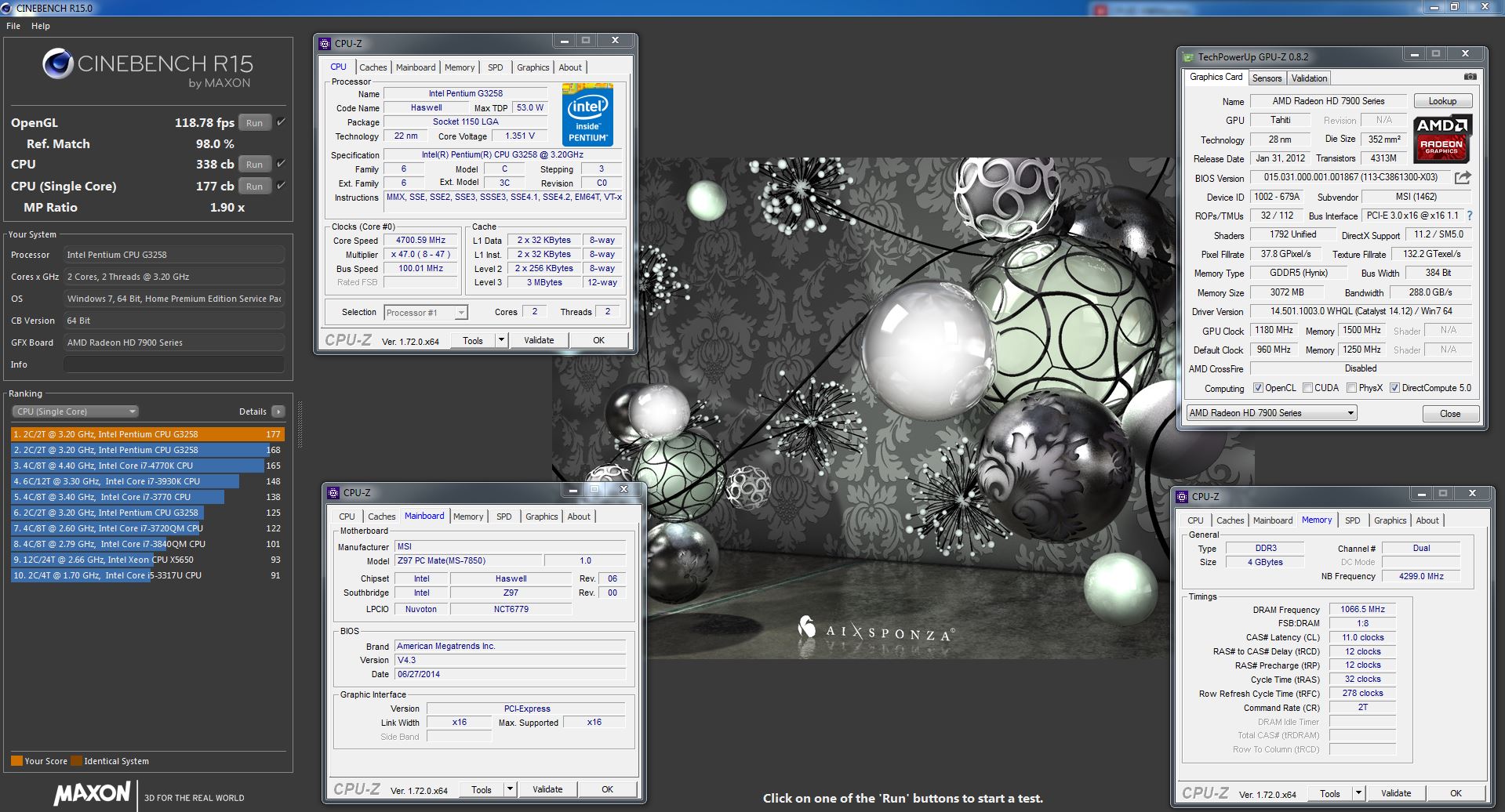The image size is (1505, 812).
Task: Toggle the DirectCompute 5.0 checkbox
Action: 1394,388
